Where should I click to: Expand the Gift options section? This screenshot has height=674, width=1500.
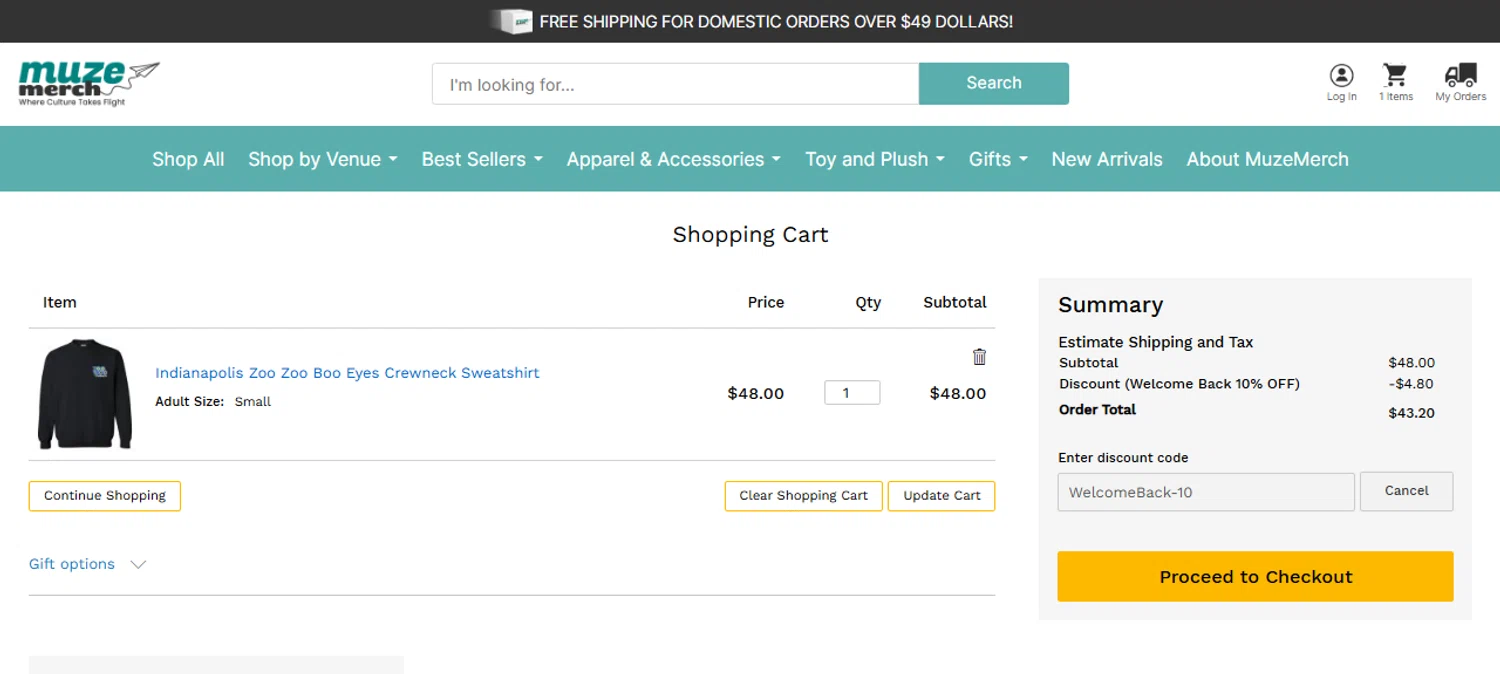click(87, 564)
